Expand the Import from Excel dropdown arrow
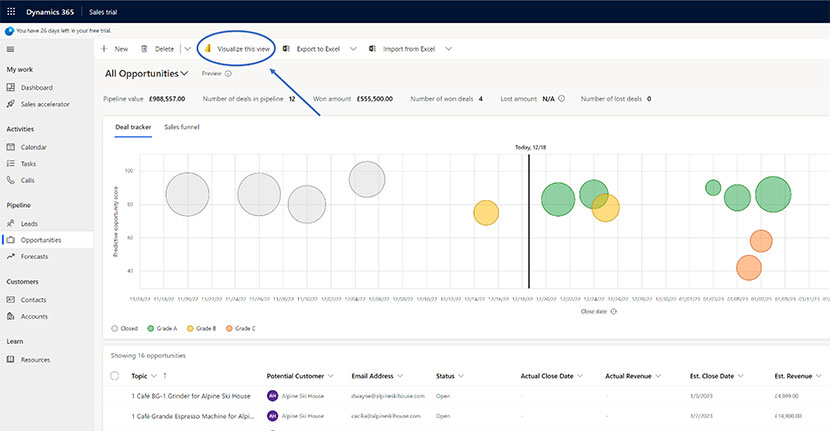This screenshot has height=431, width=830. pyautogui.click(x=448, y=49)
